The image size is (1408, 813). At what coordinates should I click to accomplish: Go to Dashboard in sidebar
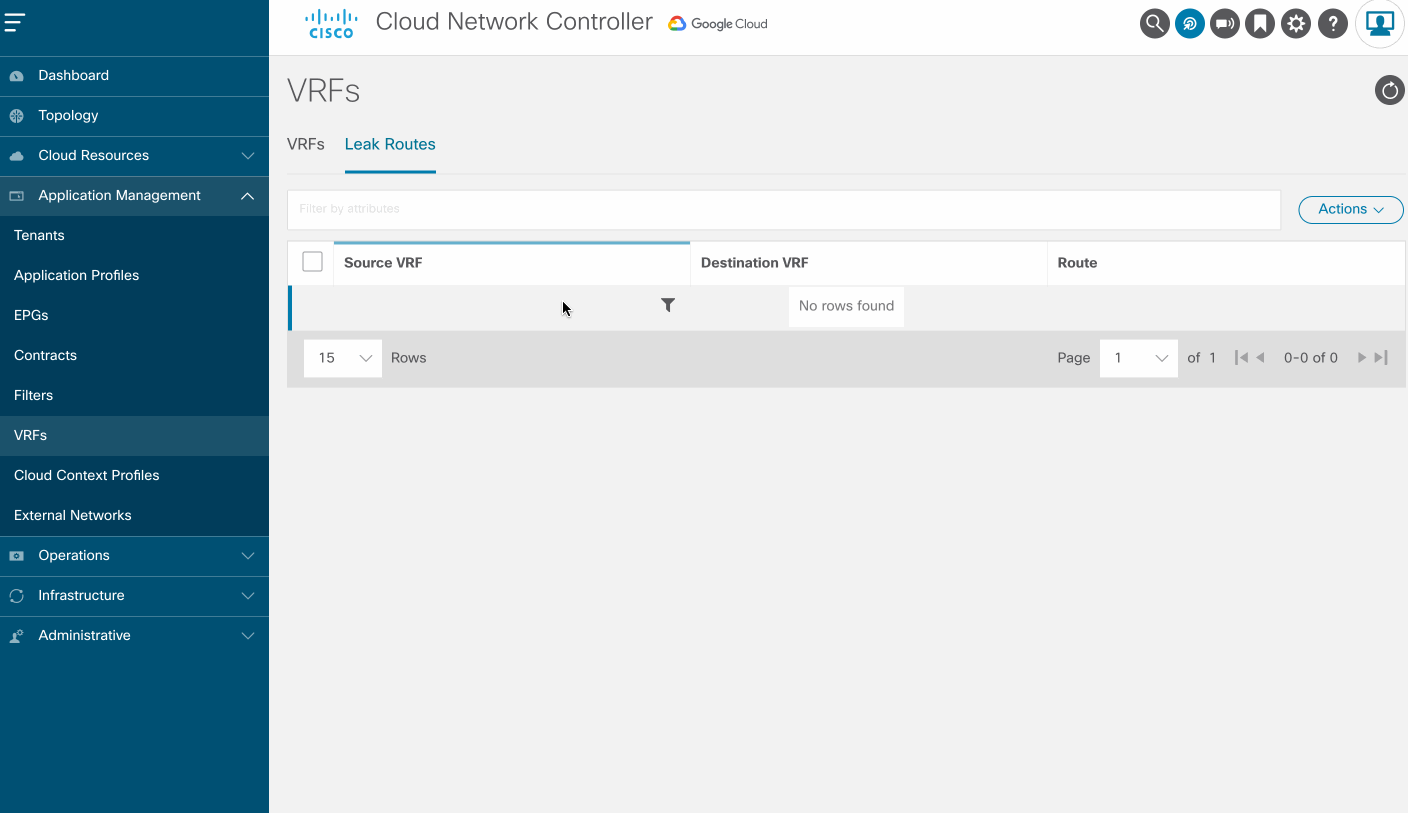73,76
